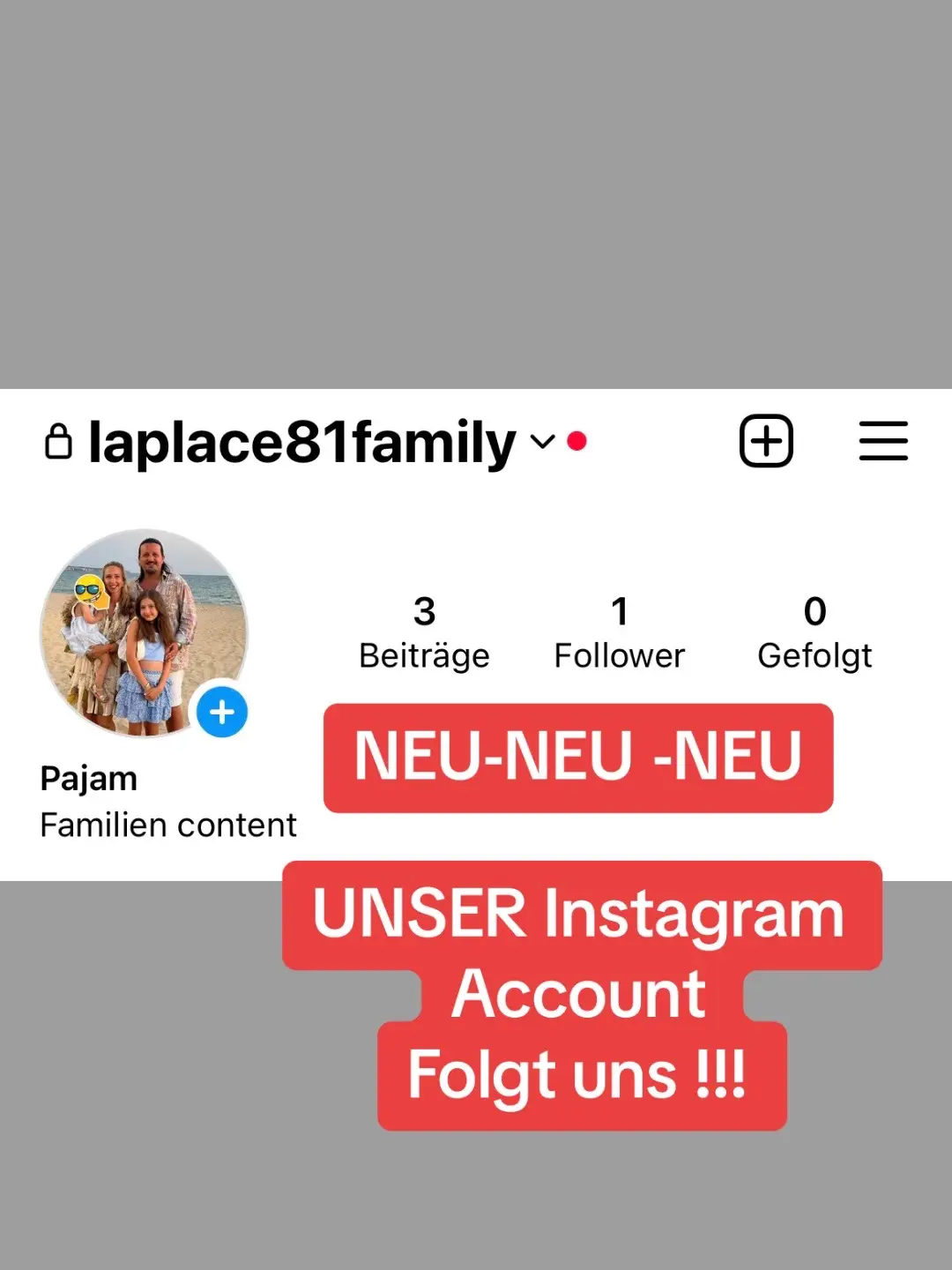Select the red Account text label

[x=581, y=995]
